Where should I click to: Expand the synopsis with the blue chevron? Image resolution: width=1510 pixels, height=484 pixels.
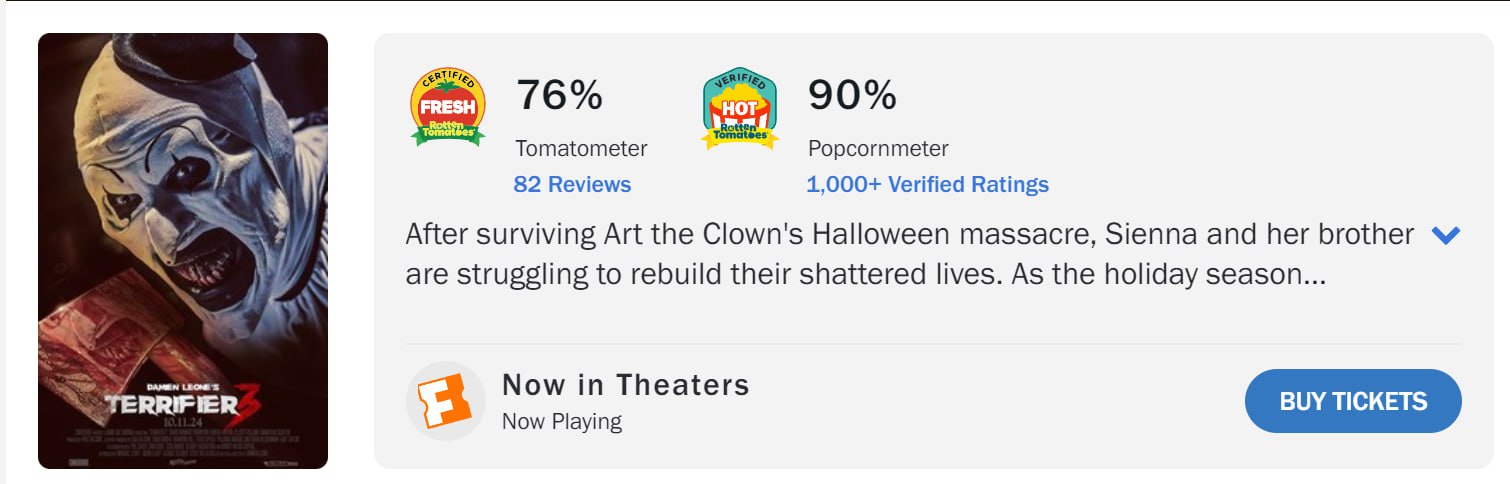[x=1446, y=236]
